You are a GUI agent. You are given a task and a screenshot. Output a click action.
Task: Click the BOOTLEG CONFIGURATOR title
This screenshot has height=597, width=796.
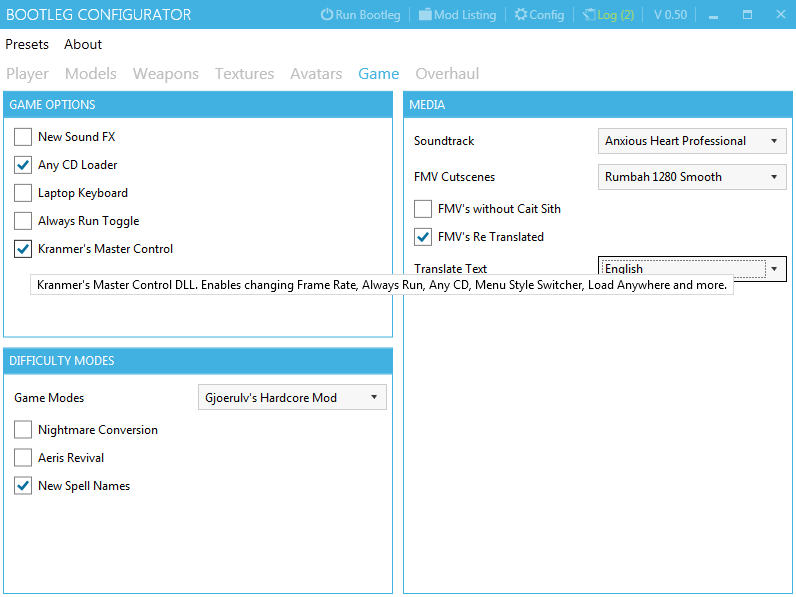98,14
